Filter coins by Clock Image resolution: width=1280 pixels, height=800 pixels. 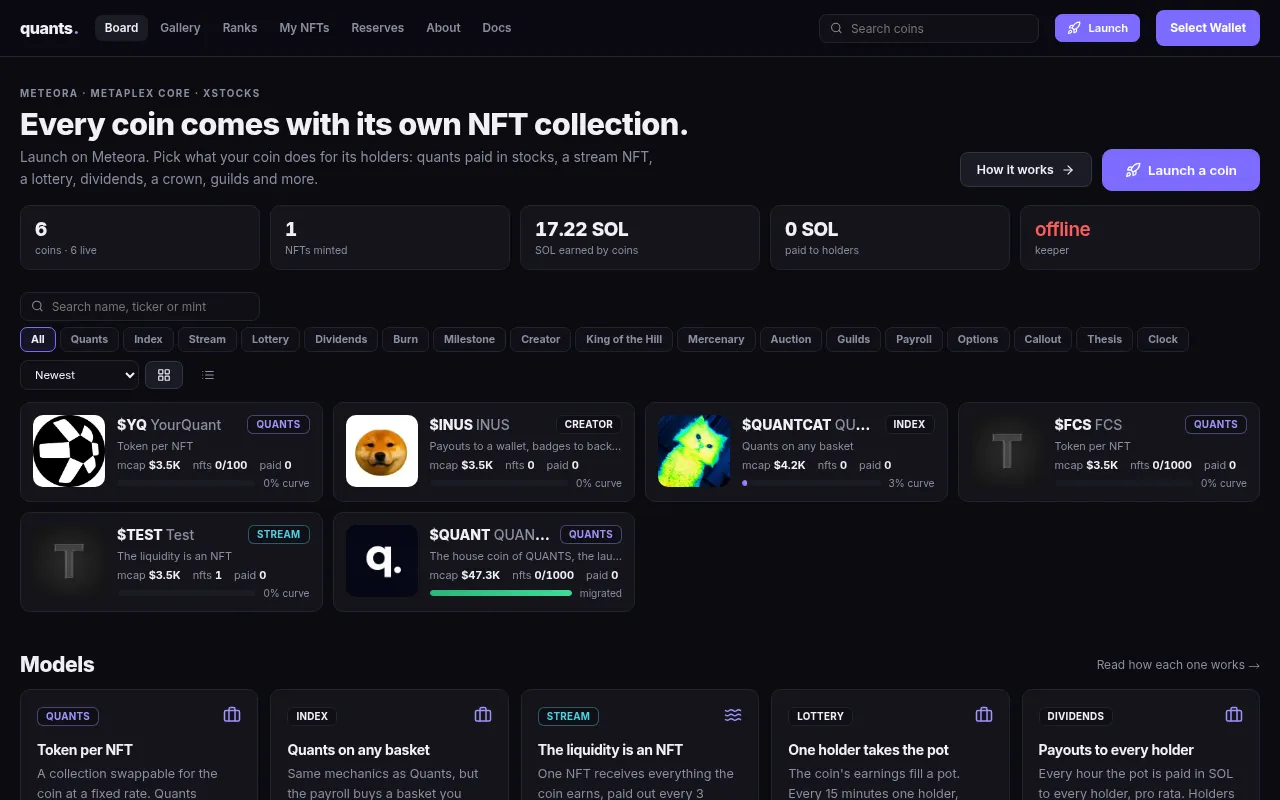(x=1163, y=339)
